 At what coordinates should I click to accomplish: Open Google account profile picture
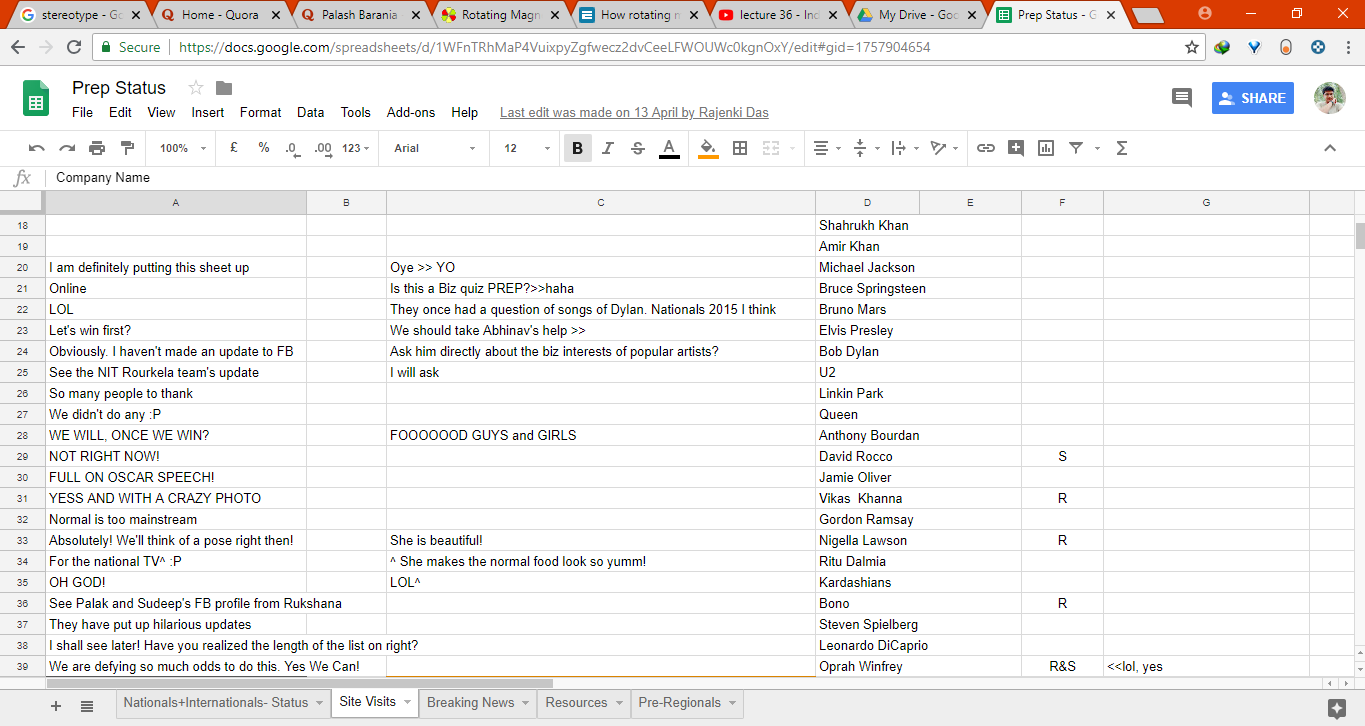point(1330,98)
